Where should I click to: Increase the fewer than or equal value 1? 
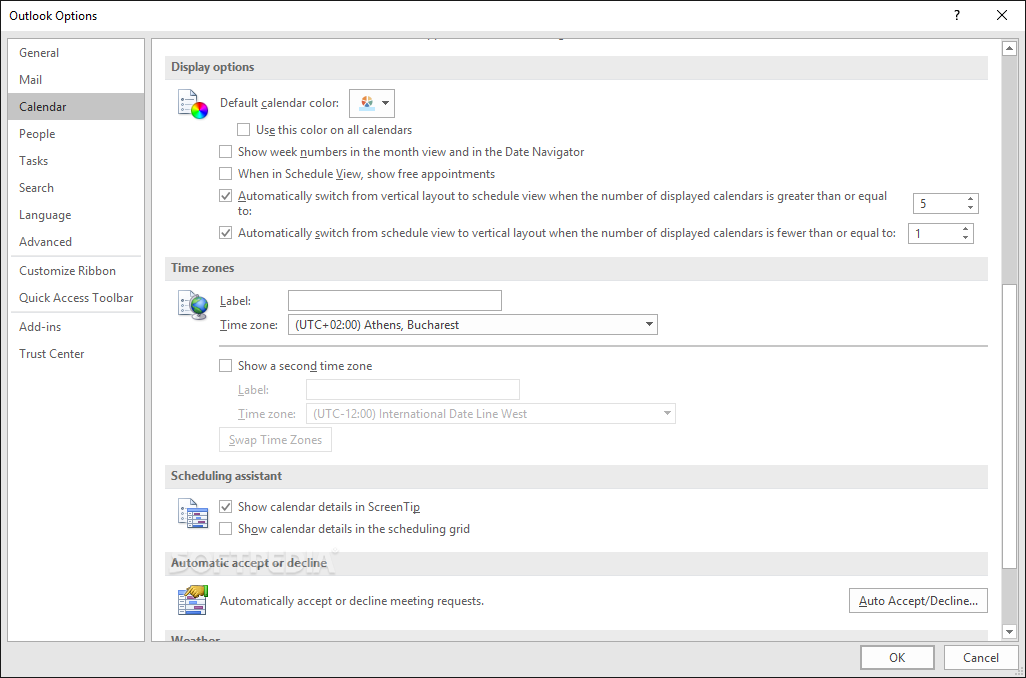pyautogui.click(x=965, y=228)
